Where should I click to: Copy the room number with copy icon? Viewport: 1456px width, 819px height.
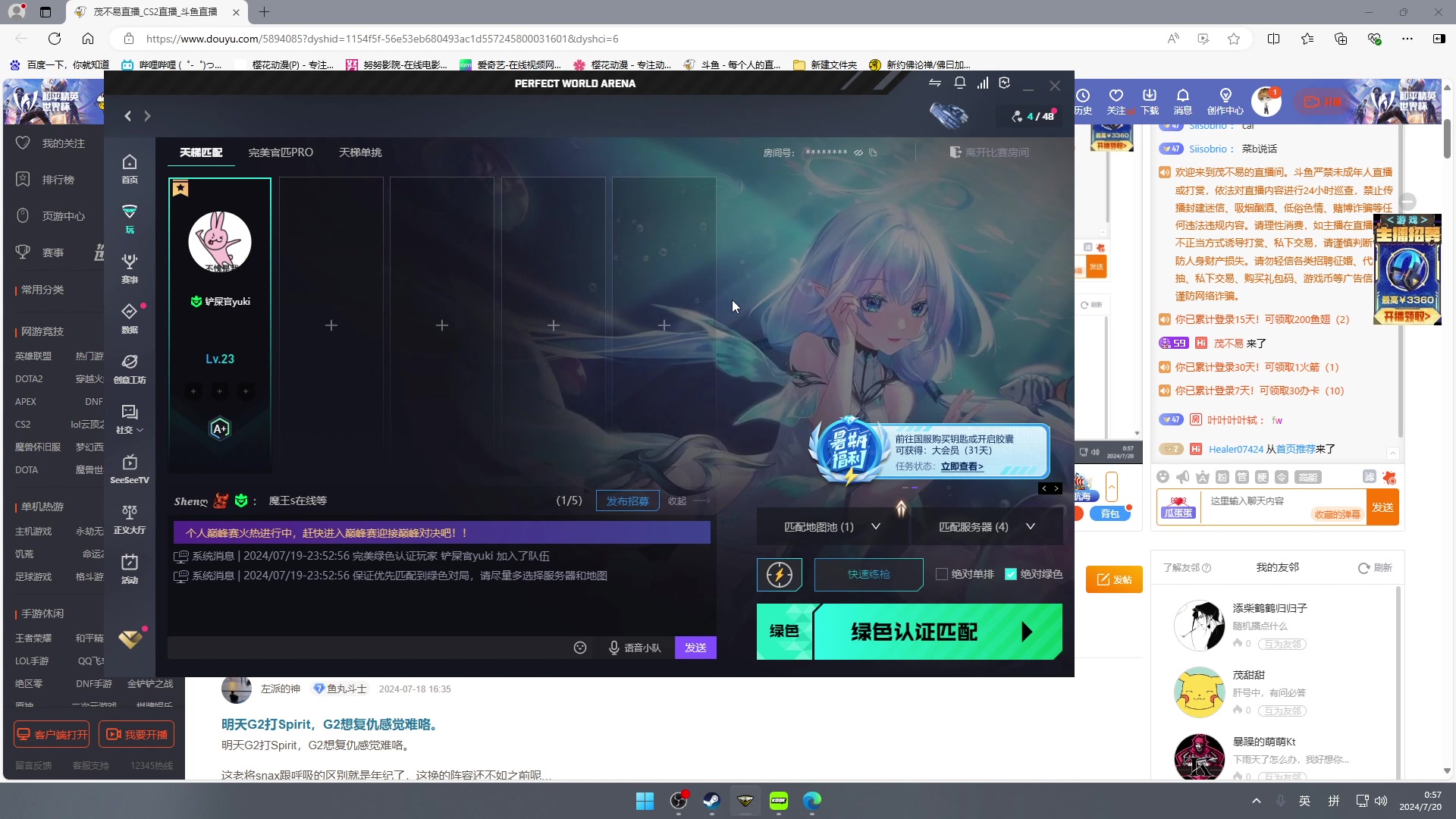pos(873,152)
